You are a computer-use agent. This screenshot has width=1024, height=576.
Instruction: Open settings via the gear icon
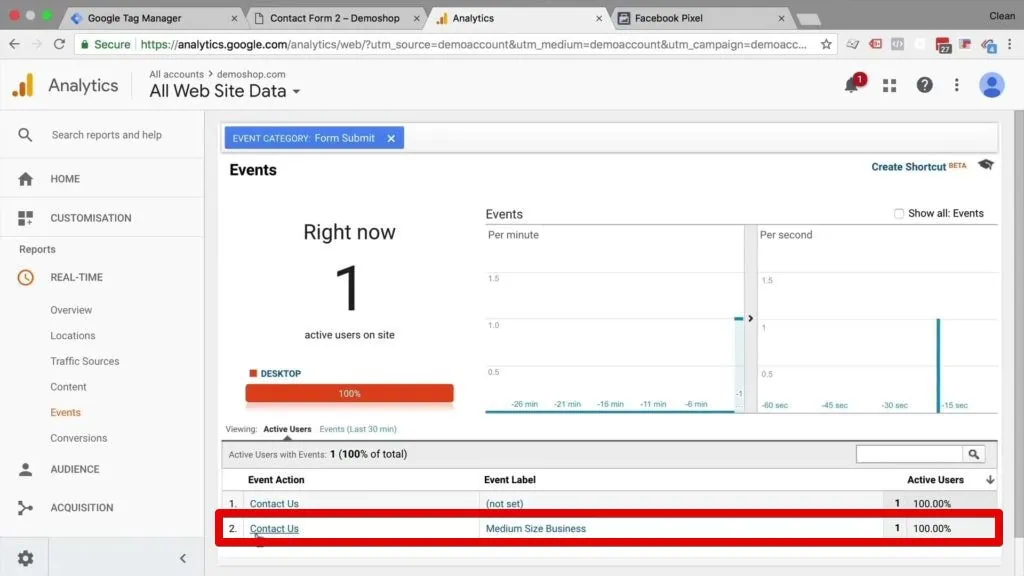[25, 557]
